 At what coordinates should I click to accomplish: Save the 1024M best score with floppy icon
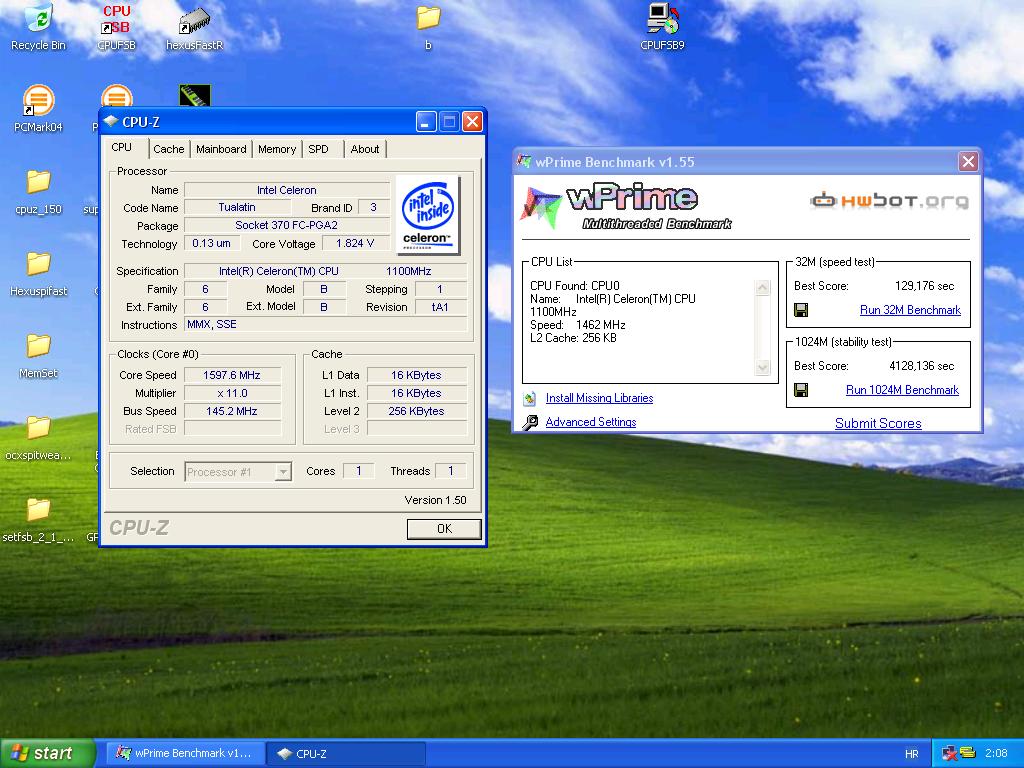[x=801, y=390]
